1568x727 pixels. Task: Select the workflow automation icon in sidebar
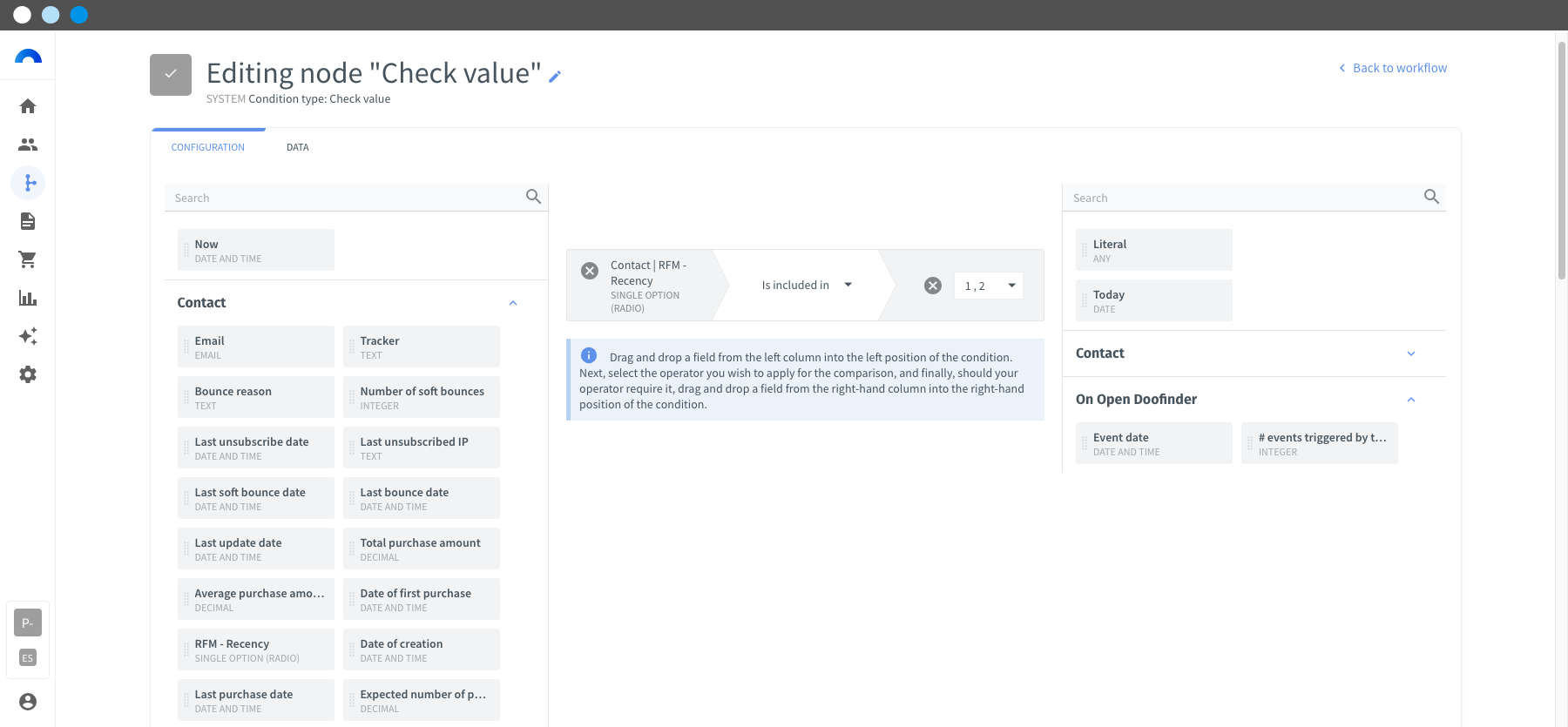[28, 183]
